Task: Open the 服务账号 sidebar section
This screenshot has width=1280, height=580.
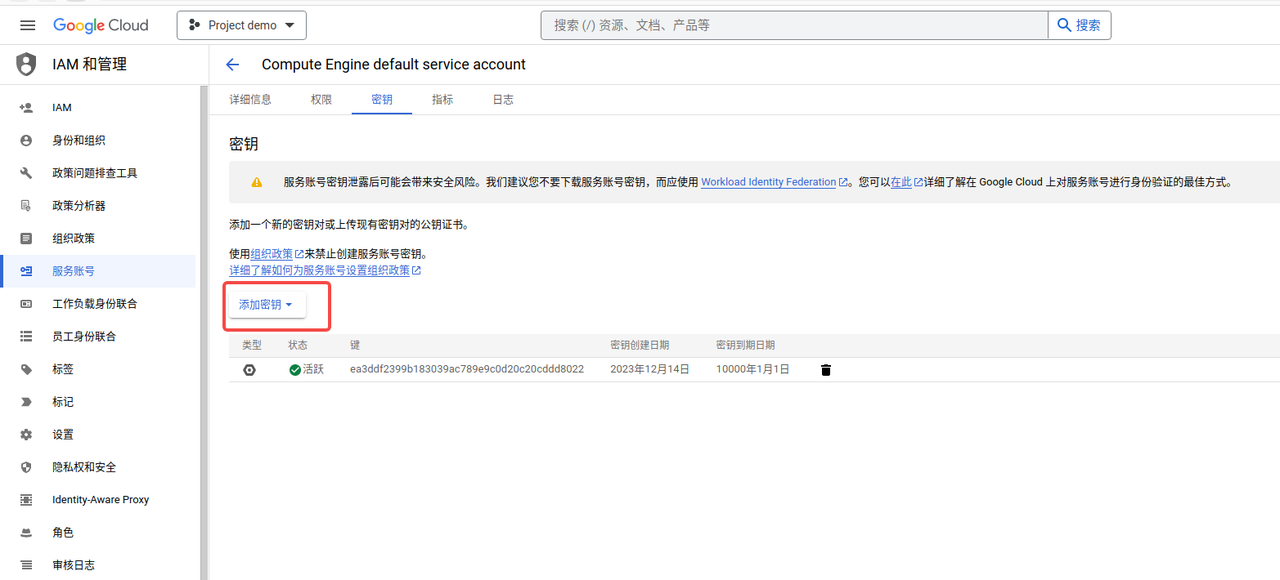Action: (x=73, y=270)
